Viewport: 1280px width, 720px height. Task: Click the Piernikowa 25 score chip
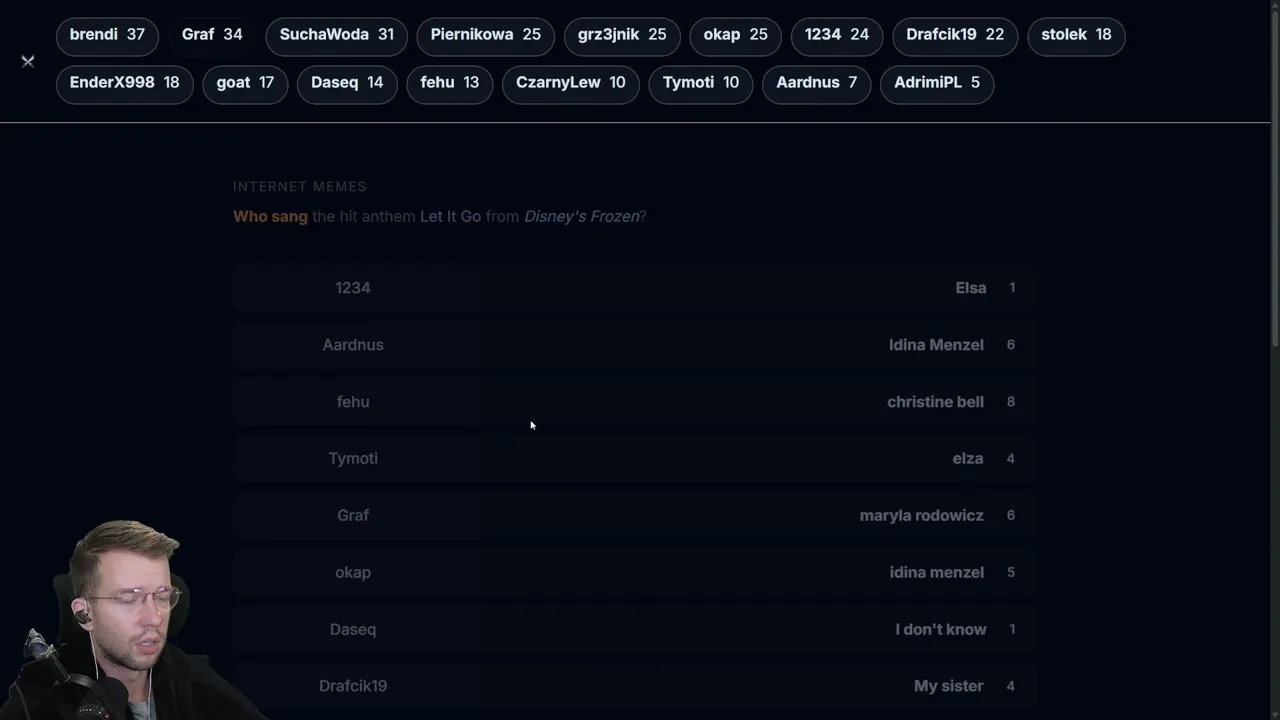[x=485, y=35]
